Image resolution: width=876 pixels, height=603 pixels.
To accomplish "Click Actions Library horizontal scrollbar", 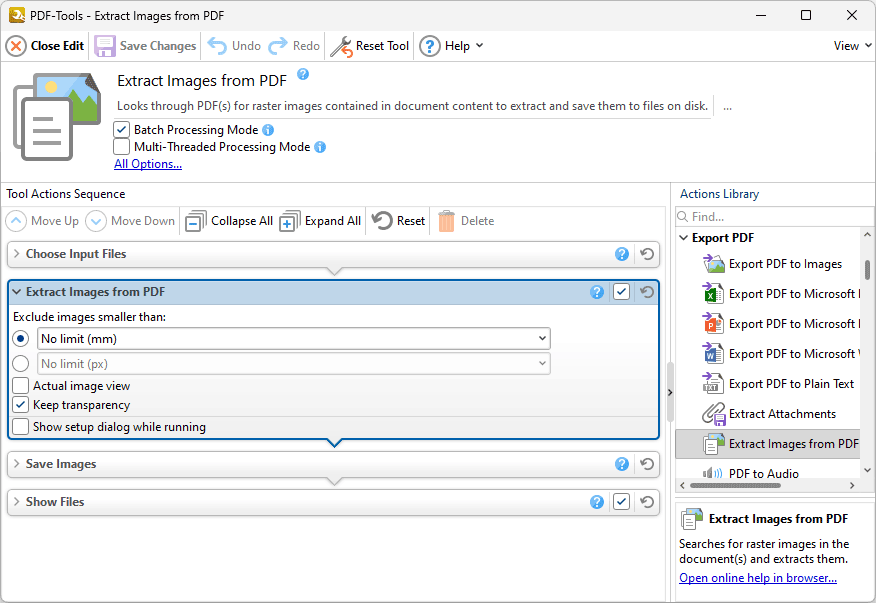I will (x=735, y=486).
